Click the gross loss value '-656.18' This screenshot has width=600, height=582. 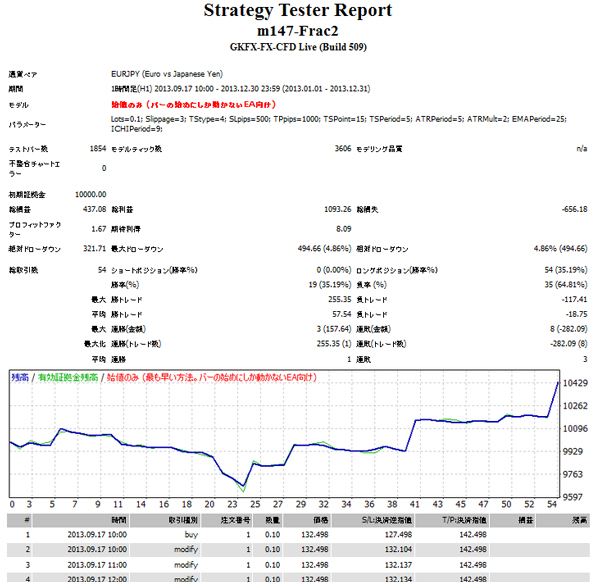coord(574,209)
